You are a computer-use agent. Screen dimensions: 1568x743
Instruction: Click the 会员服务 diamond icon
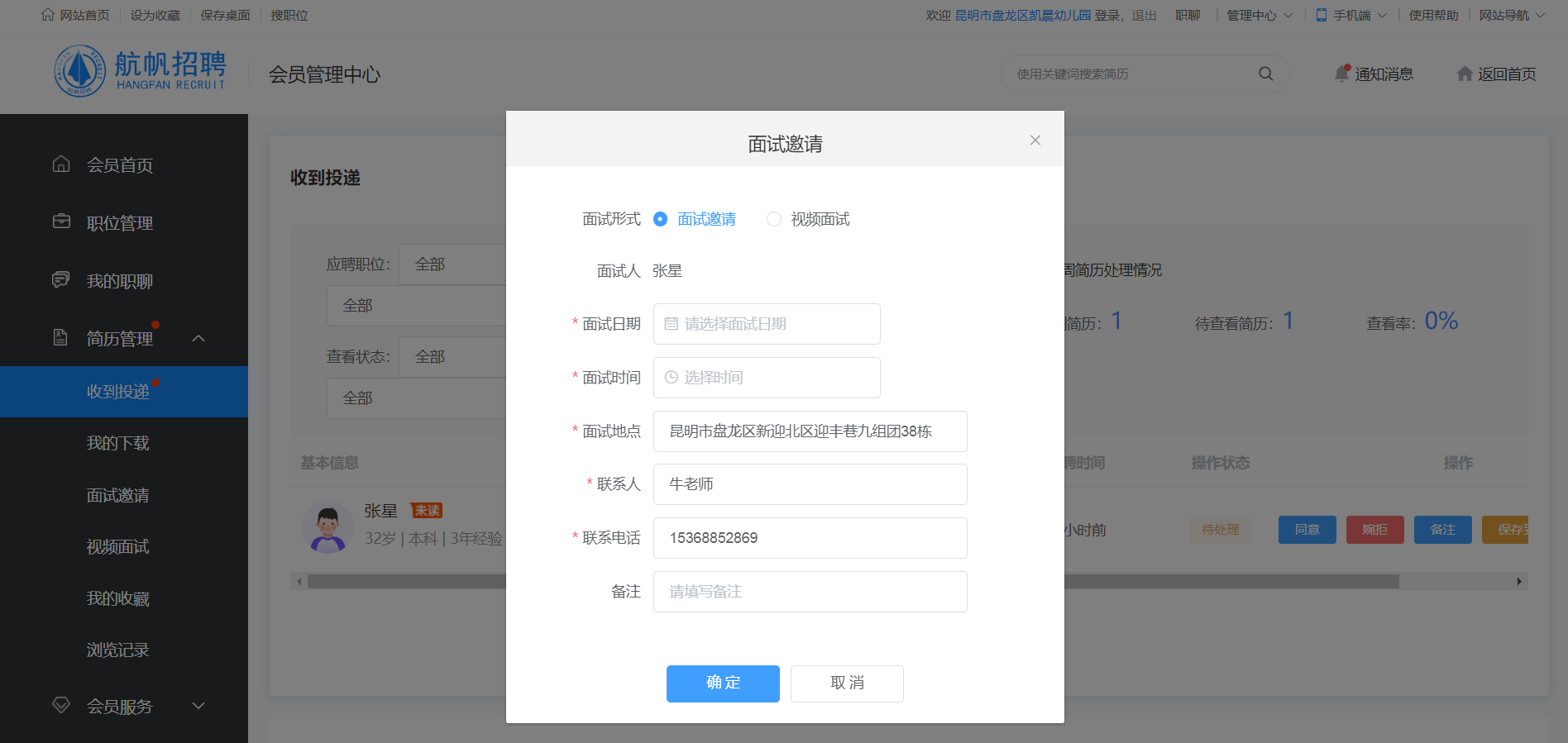point(61,705)
